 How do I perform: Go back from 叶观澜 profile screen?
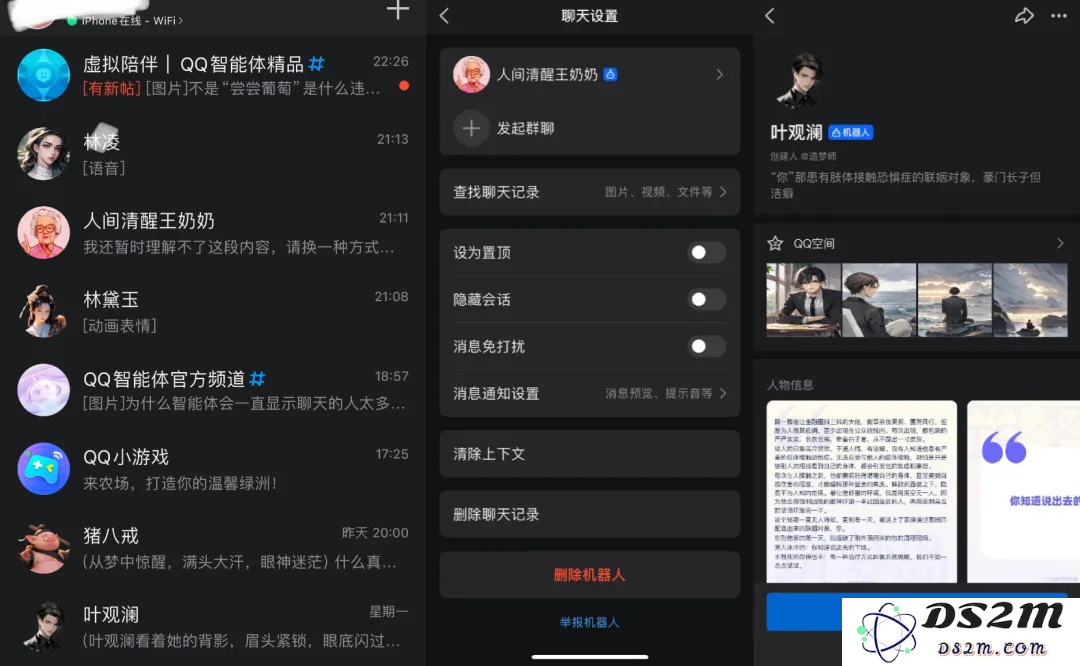[x=770, y=16]
